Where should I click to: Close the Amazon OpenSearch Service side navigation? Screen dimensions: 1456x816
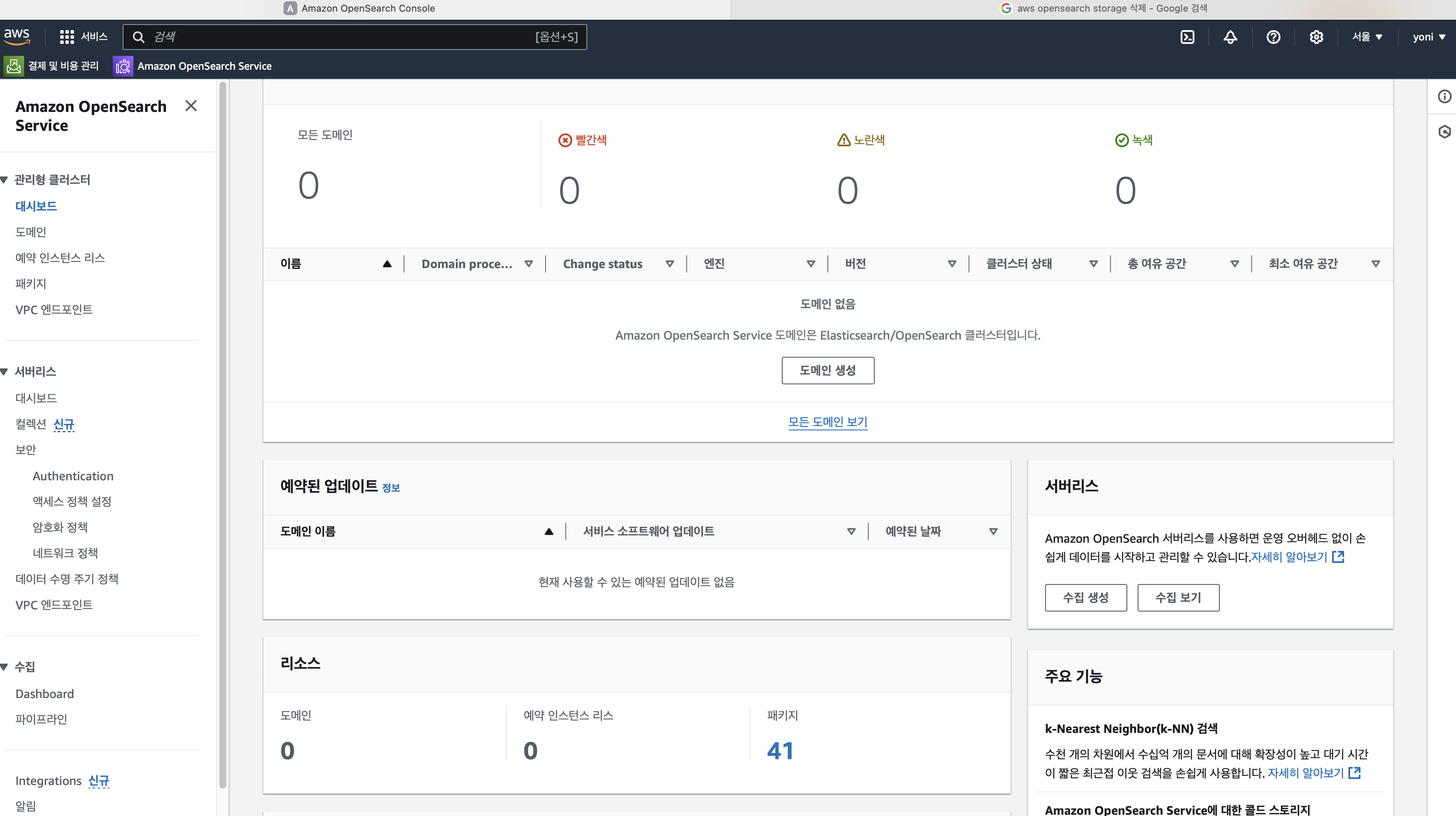coord(191,106)
